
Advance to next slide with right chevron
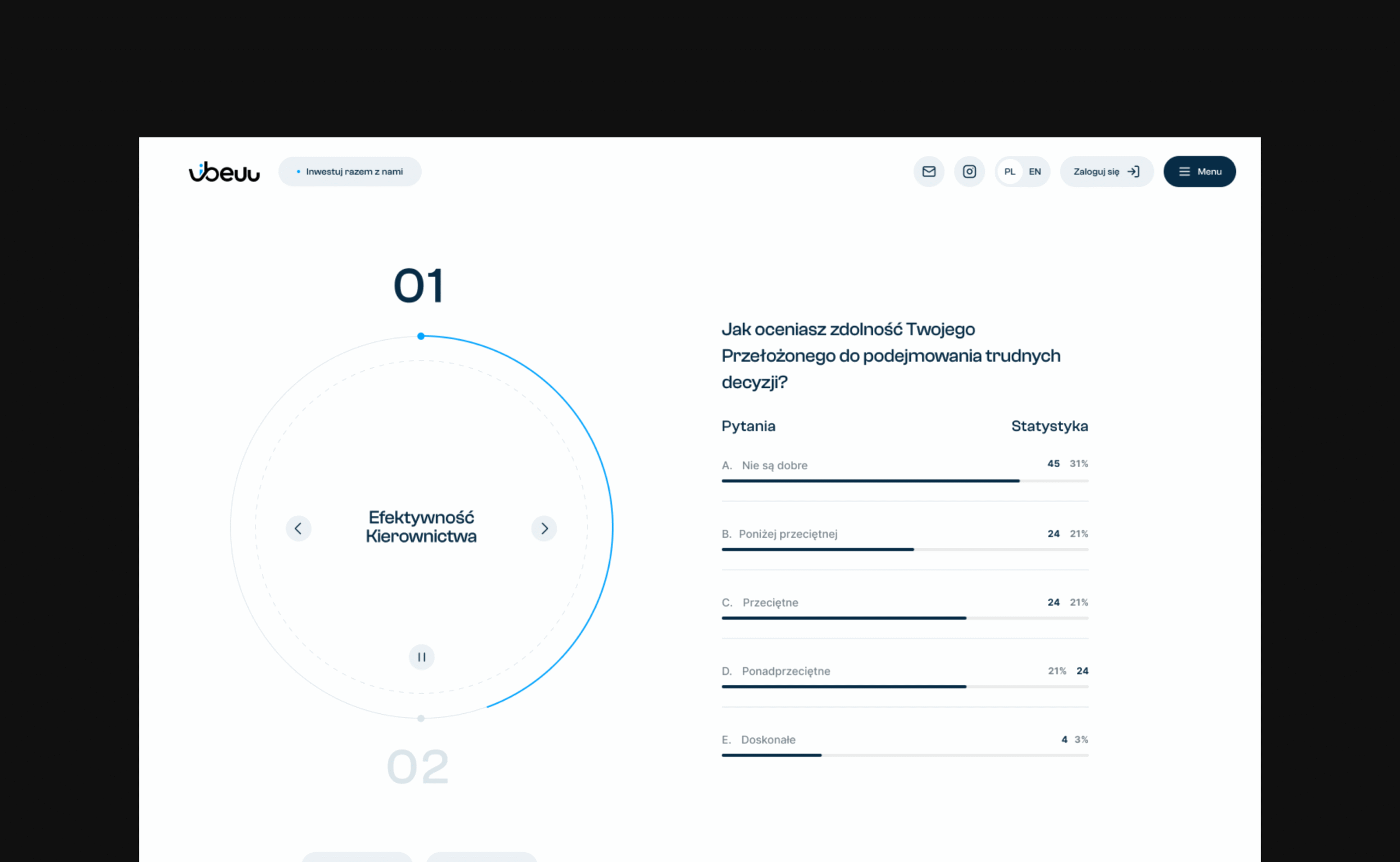544,528
